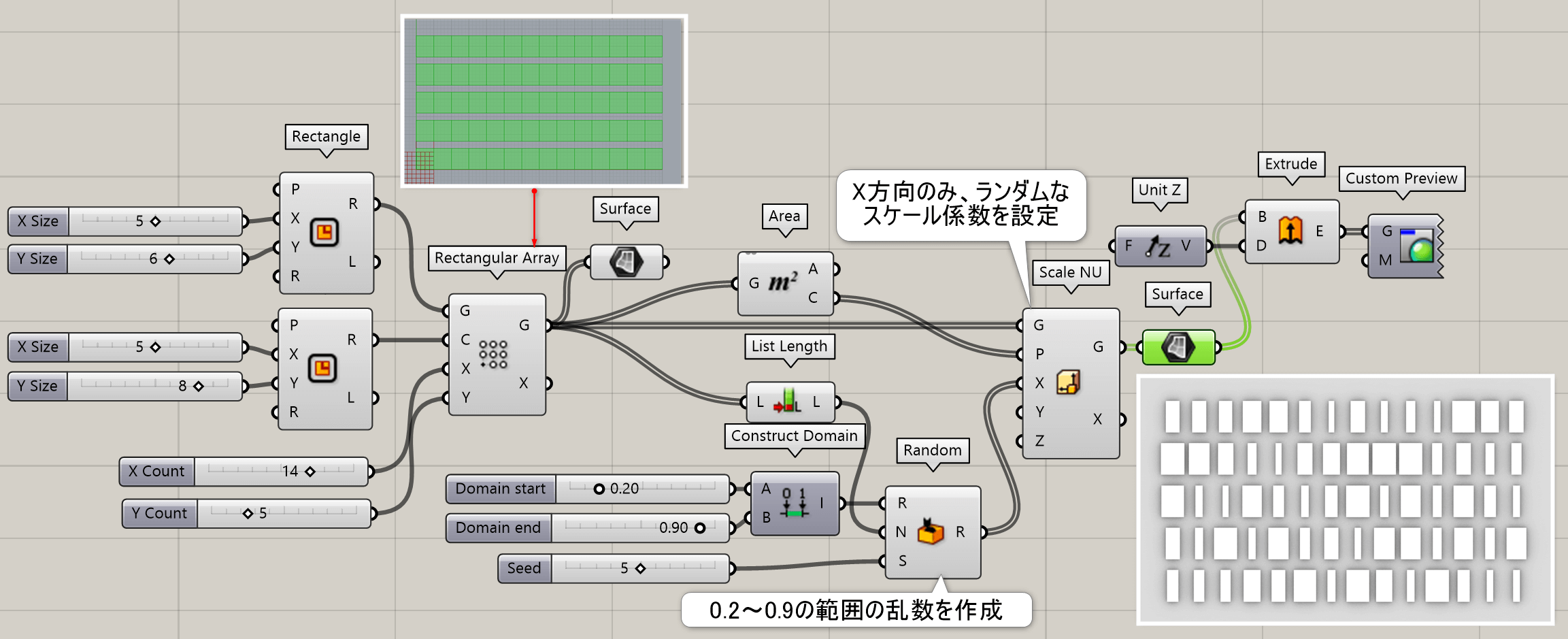This screenshot has width=1568, height=639.
Task: Click the Construct Domain component icon
Action: coord(793,504)
